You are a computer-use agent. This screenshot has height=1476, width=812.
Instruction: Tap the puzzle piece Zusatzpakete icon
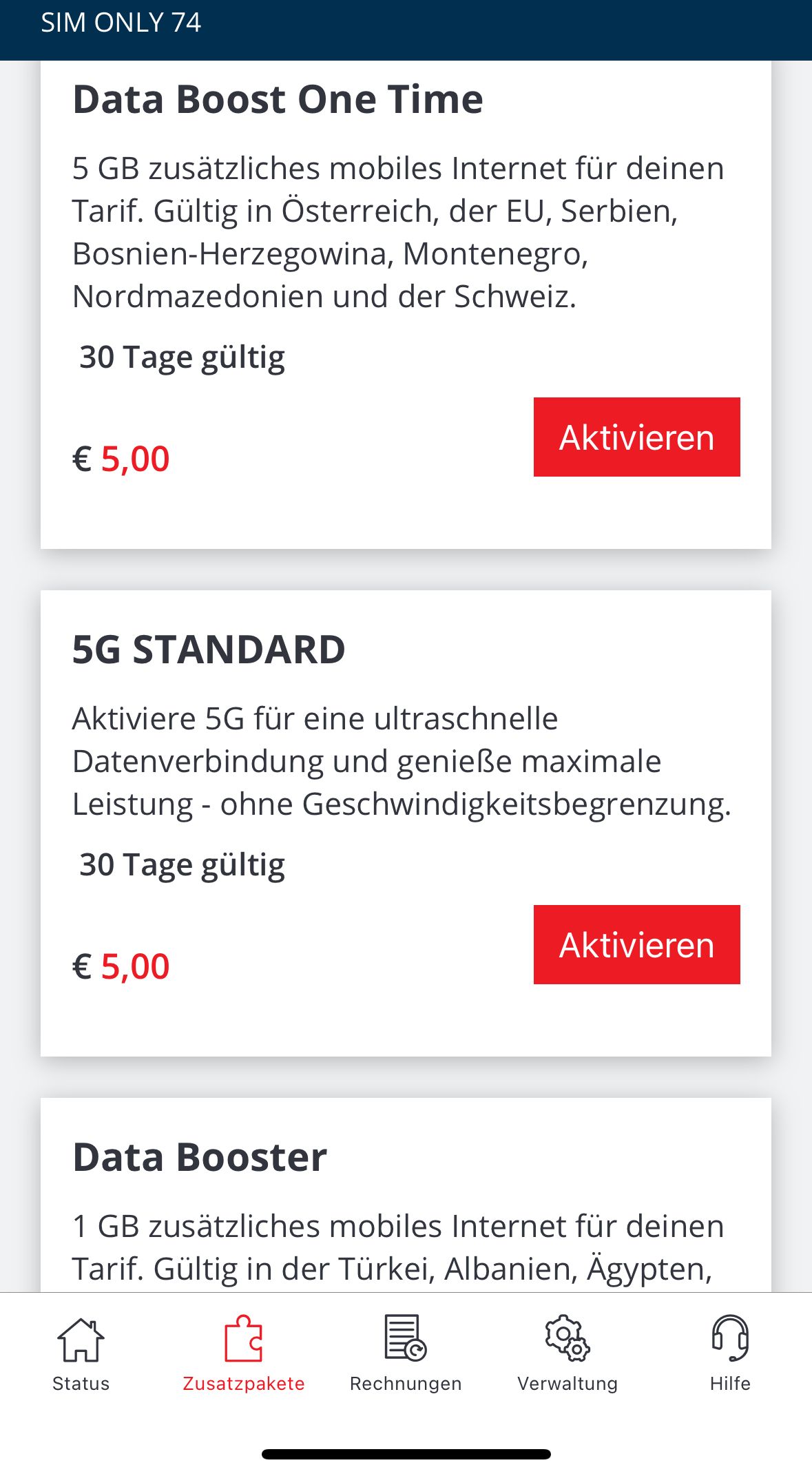(243, 1340)
